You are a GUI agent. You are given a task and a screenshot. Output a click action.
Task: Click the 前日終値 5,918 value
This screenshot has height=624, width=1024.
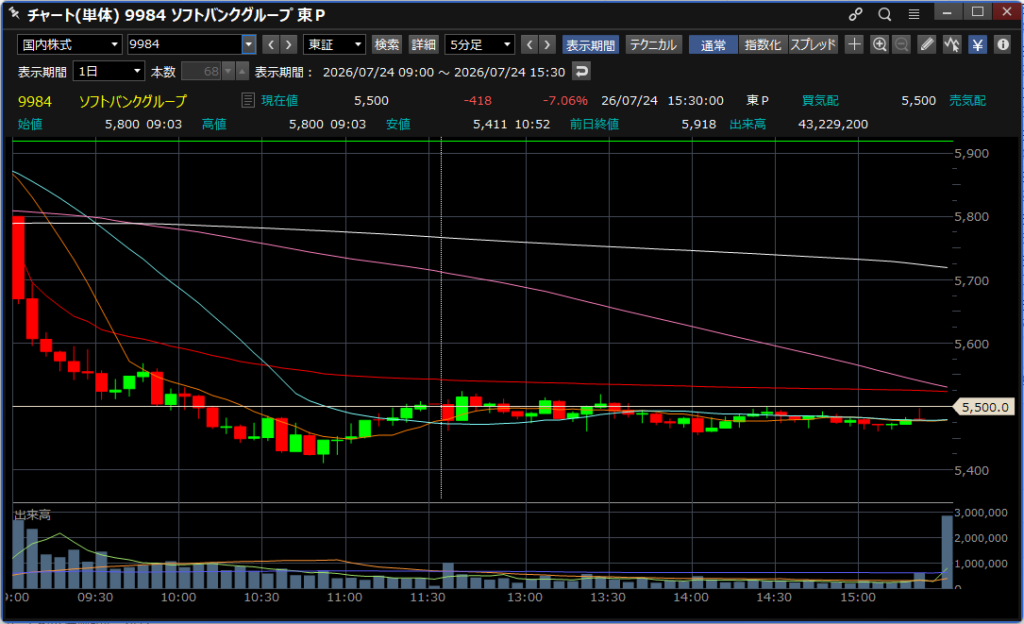[699, 124]
